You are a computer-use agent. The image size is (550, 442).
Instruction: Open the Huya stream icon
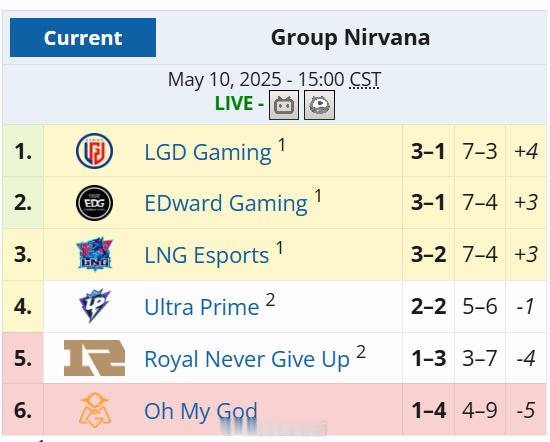319,105
